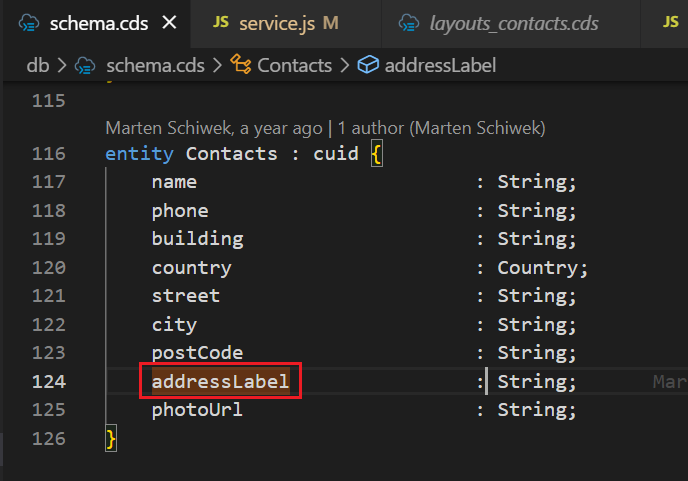Select the schema.cds breadcrumb item
The height and width of the screenshot is (481, 688).
(155, 66)
